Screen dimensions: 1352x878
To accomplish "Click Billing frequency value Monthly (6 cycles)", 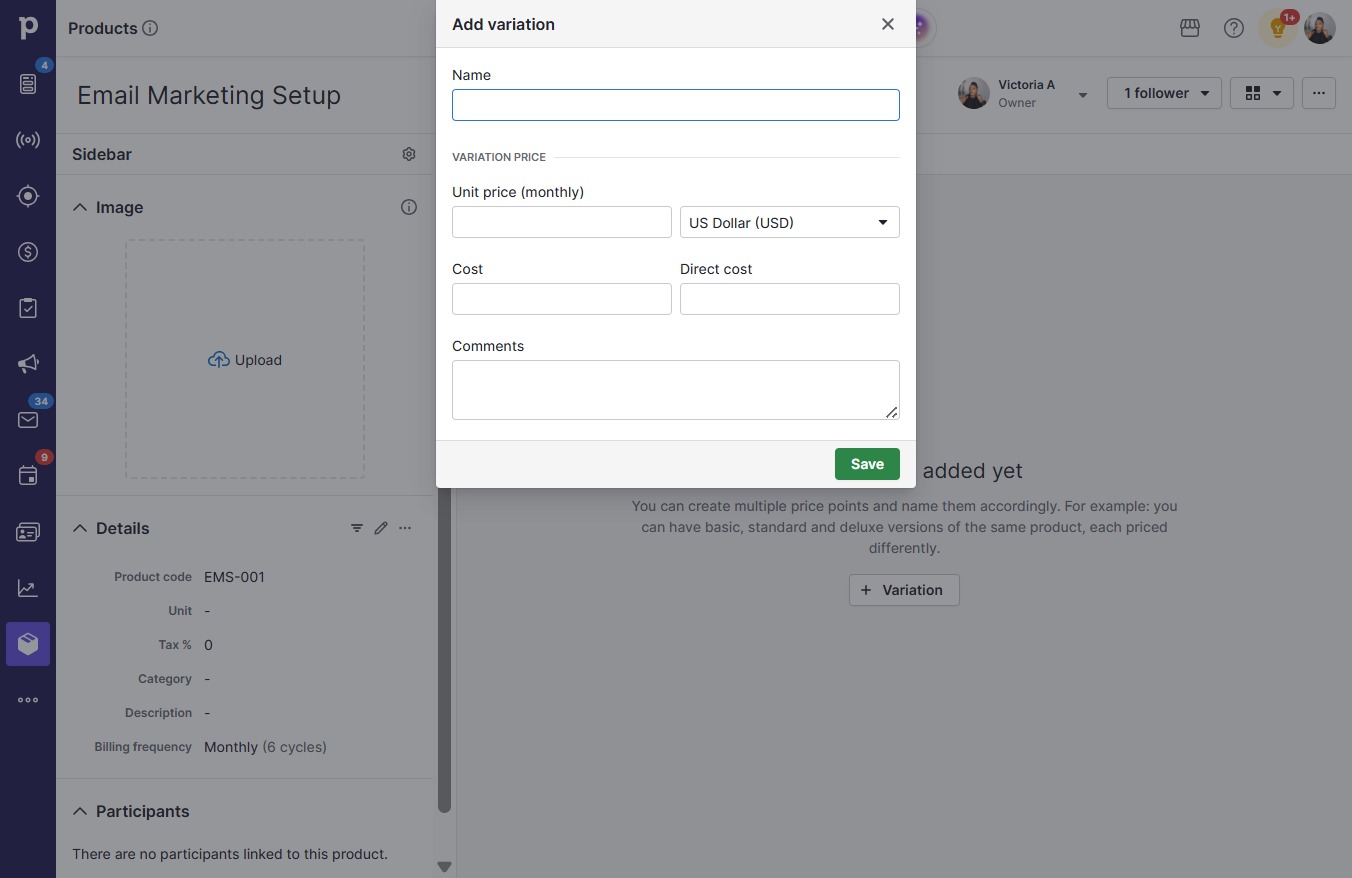I will [265, 747].
